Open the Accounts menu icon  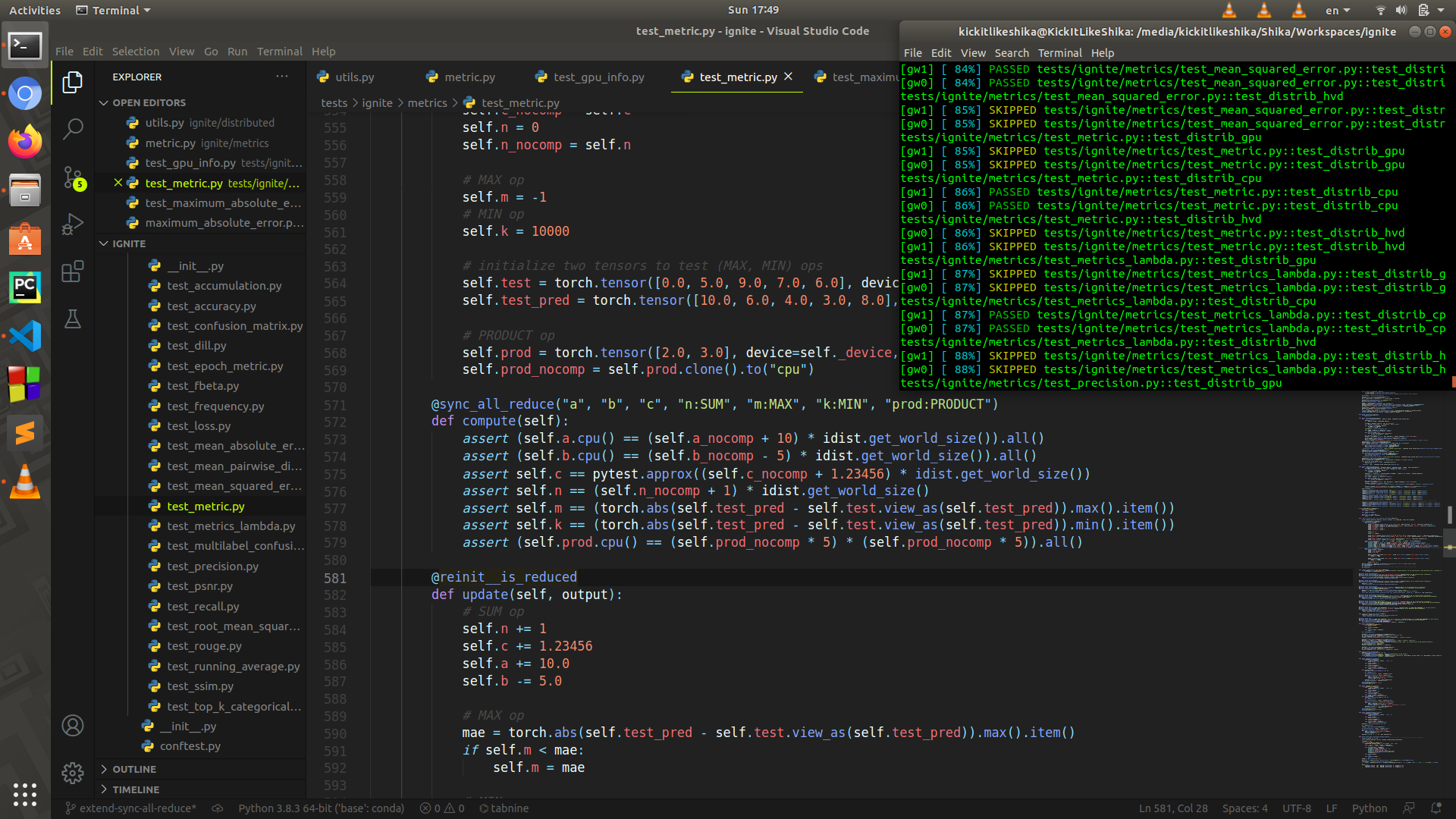tap(73, 726)
